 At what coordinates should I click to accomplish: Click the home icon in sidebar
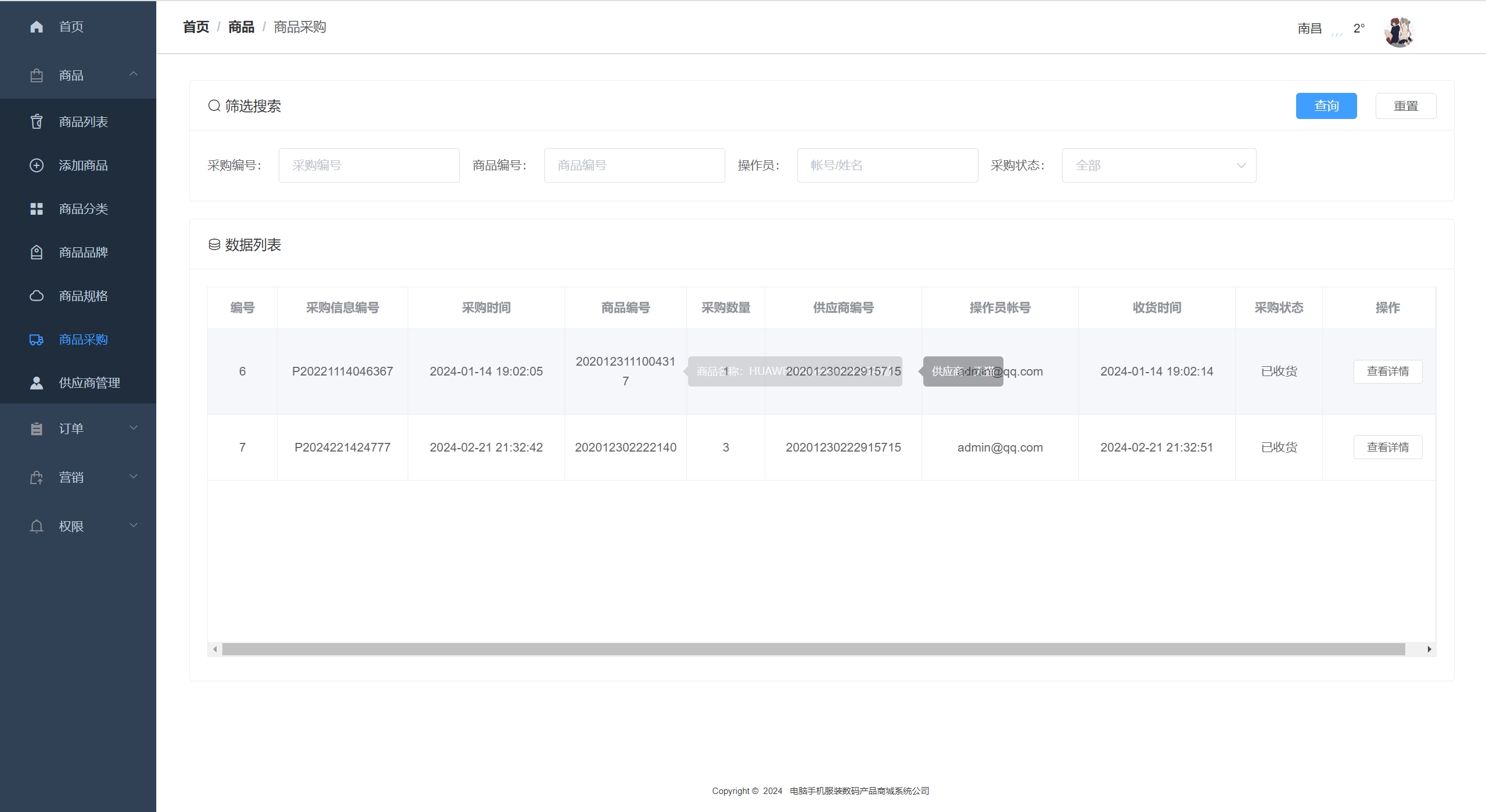coord(36,27)
